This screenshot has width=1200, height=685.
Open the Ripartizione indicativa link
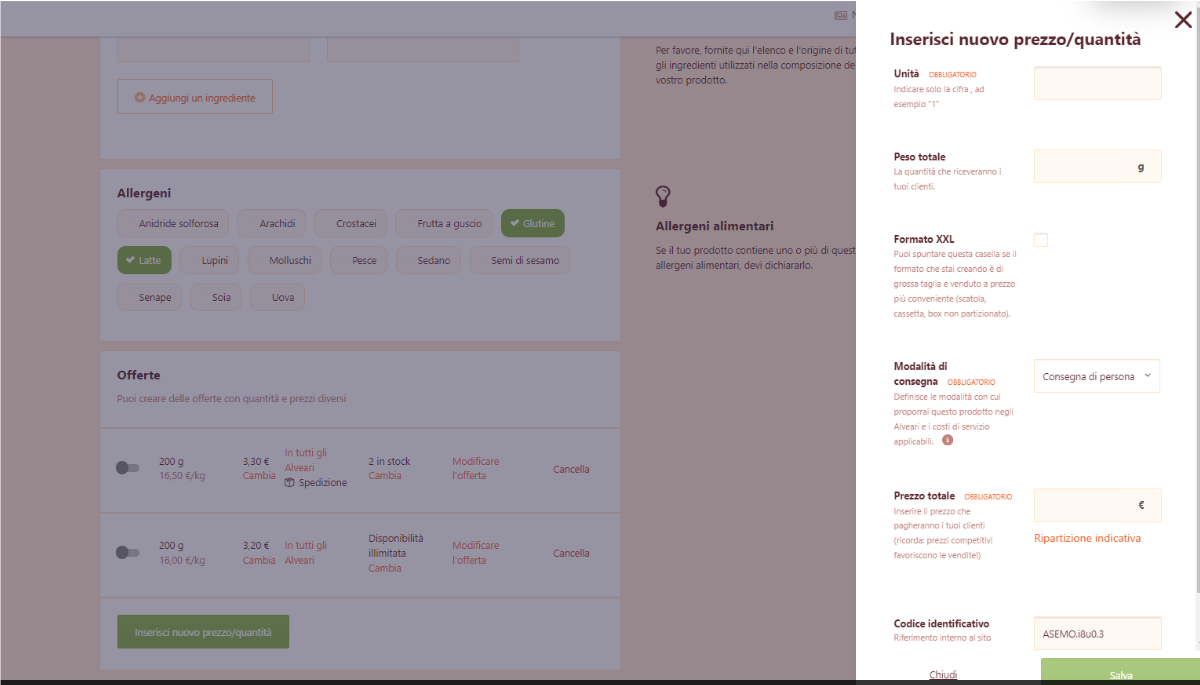pos(1087,538)
